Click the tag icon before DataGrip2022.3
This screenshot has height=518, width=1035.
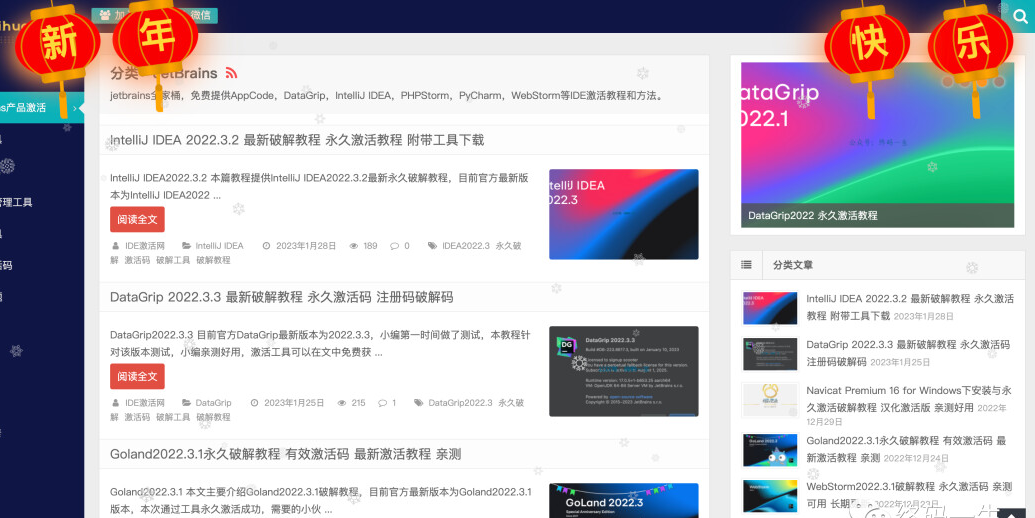418,403
